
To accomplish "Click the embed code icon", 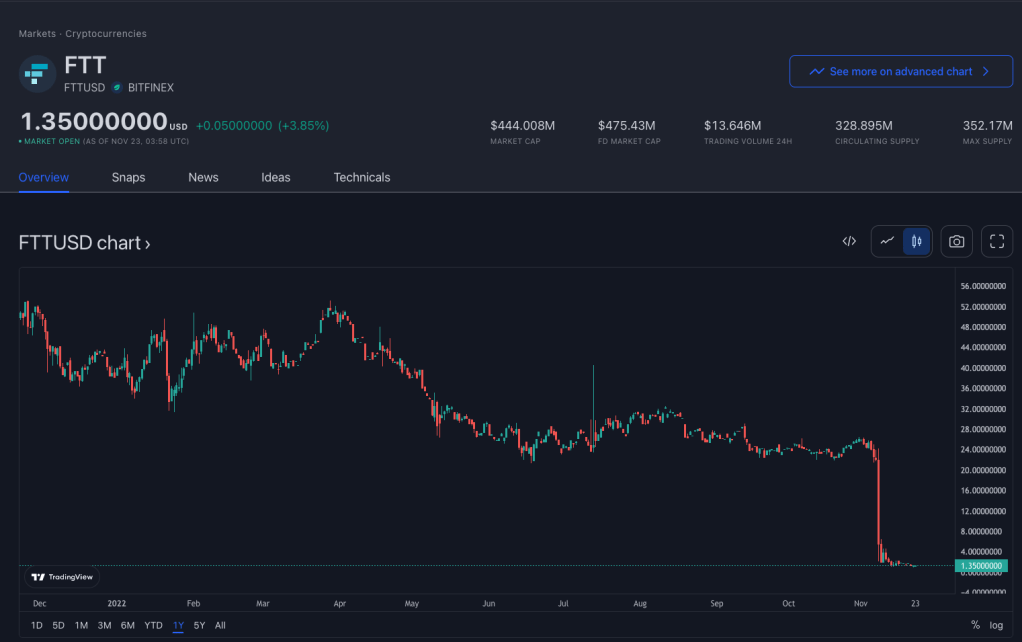I will (x=849, y=241).
